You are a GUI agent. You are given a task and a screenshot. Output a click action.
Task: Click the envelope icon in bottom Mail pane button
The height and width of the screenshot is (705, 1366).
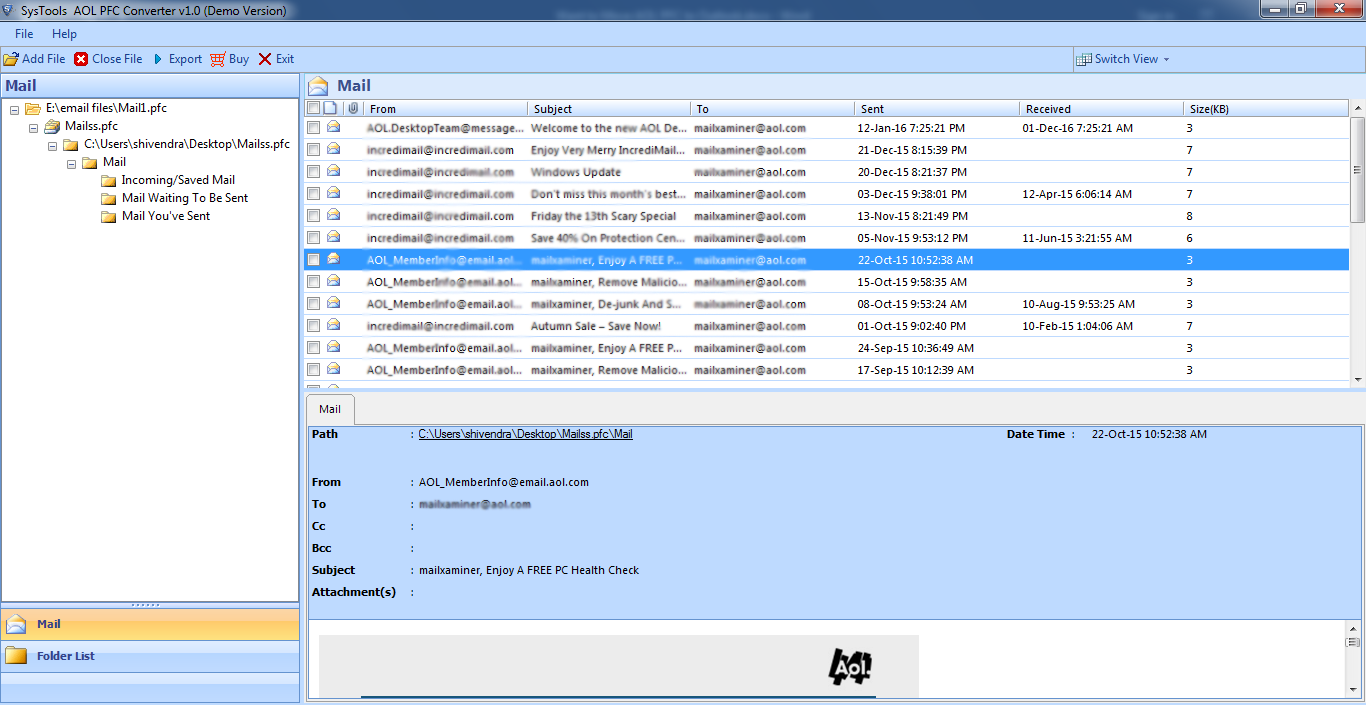(x=15, y=624)
